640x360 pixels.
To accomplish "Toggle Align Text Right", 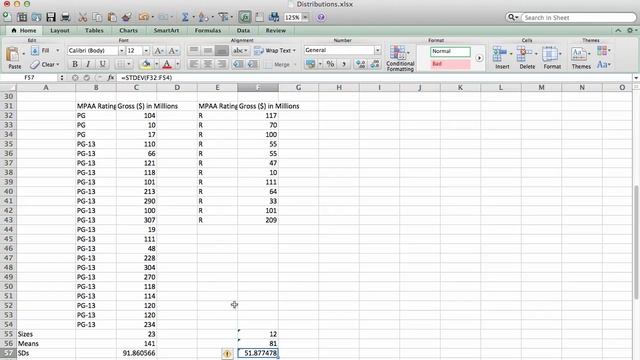I will coord(222,64).
